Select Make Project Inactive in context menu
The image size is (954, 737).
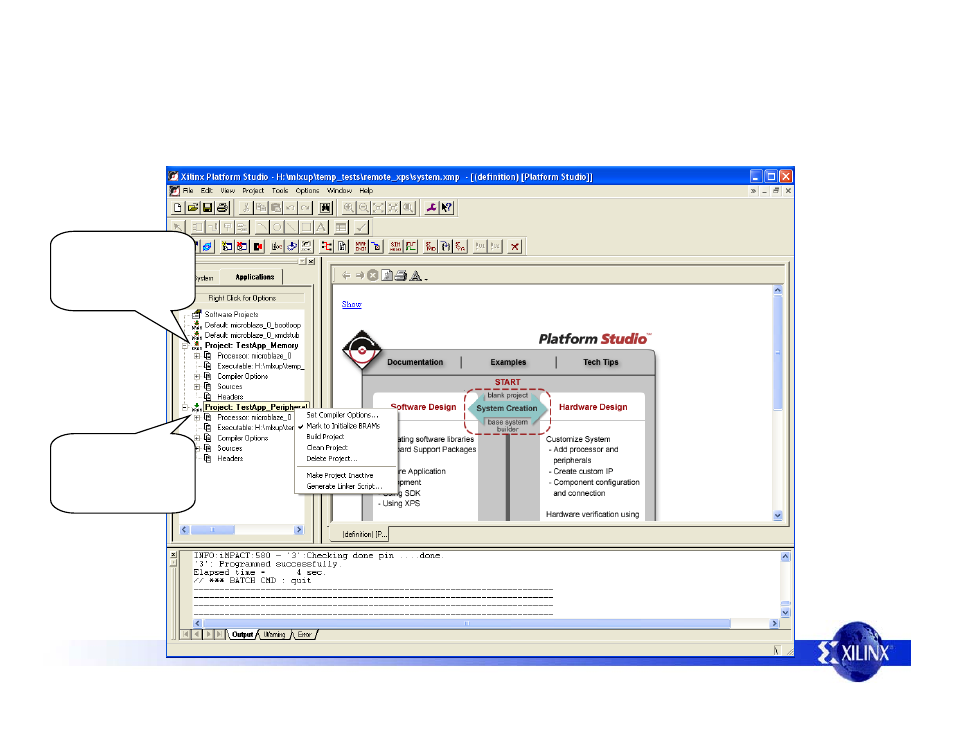pos(340,475)
